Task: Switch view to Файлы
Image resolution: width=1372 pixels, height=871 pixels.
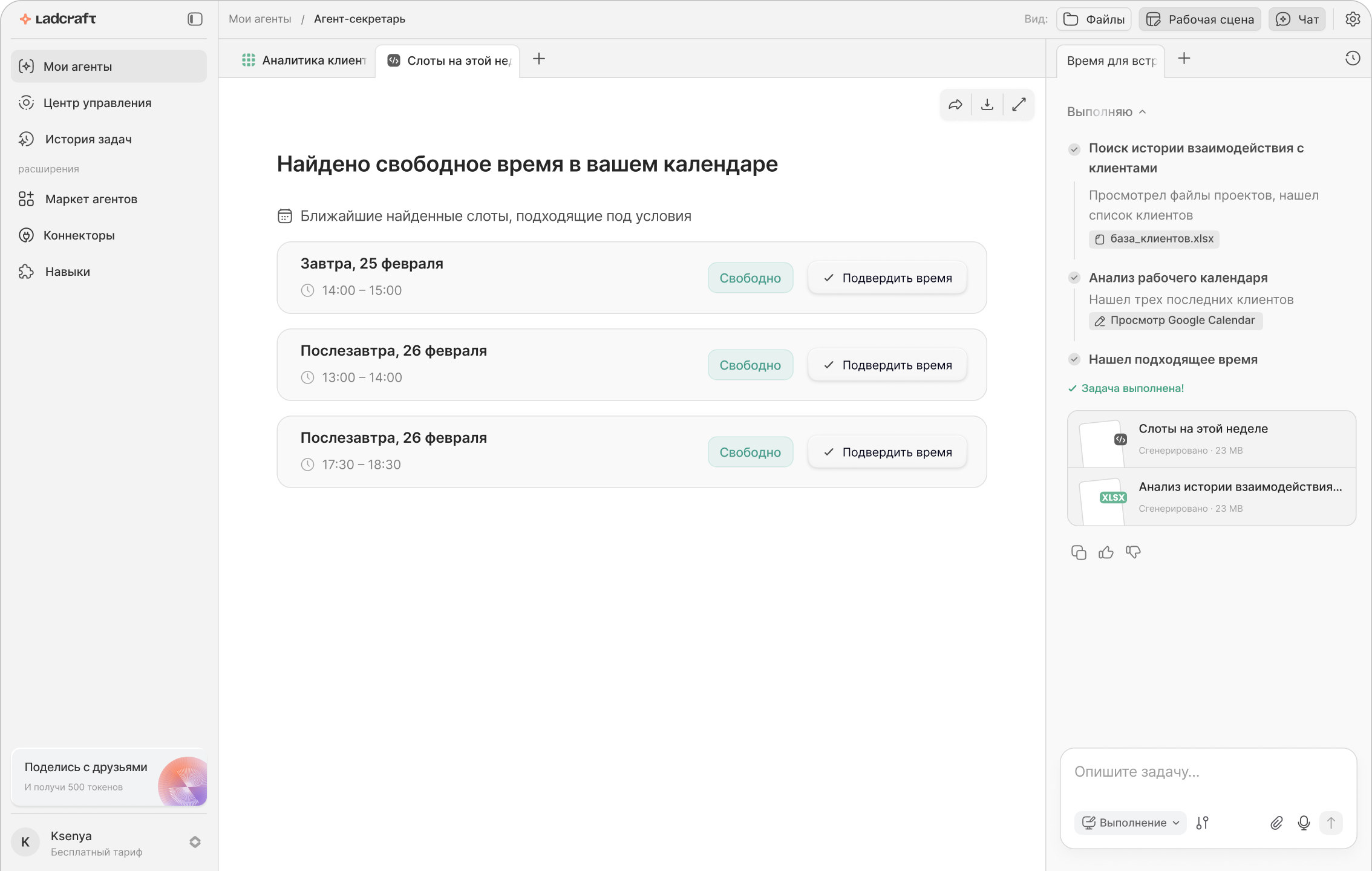Action: point(1094,19)
